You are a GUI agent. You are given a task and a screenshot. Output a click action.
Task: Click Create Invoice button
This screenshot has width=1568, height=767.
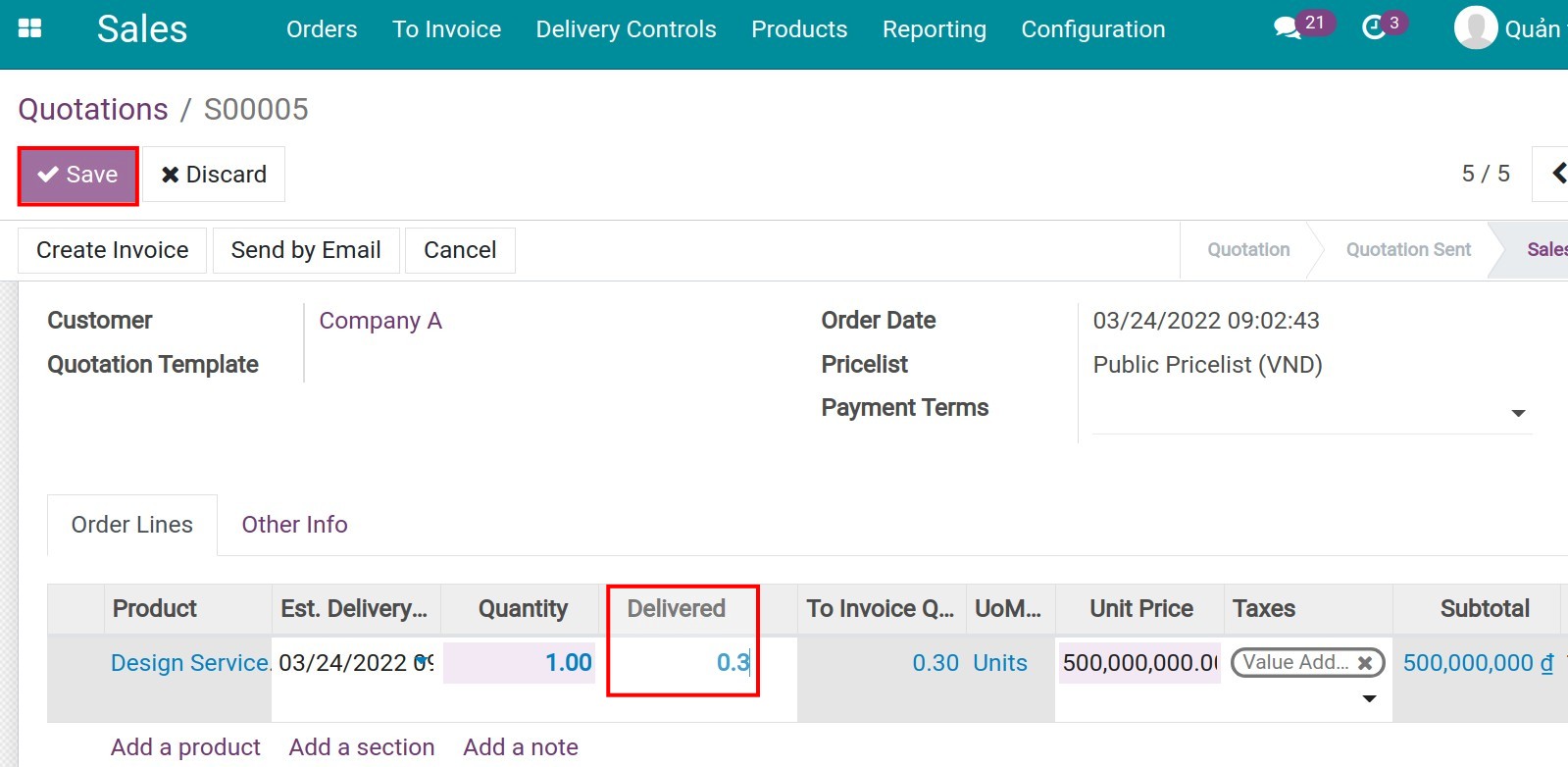113,250
